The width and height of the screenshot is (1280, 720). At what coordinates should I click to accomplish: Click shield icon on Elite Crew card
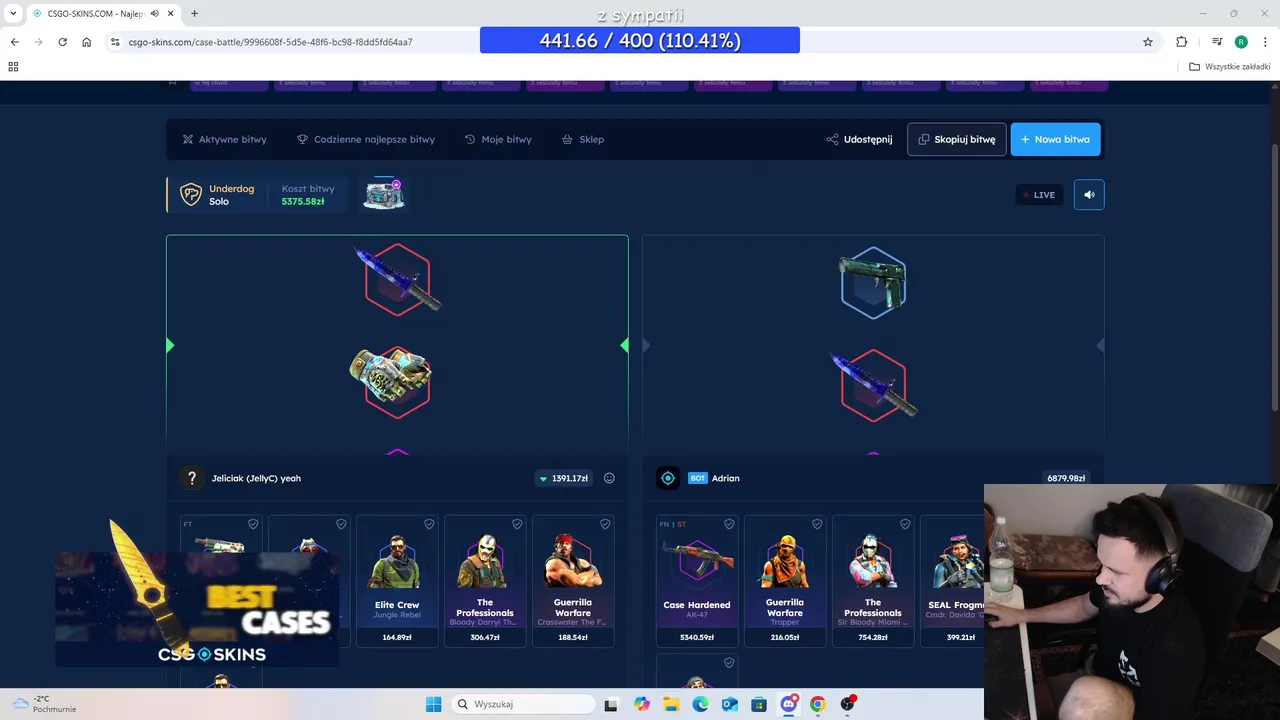(x=429, y=524)
